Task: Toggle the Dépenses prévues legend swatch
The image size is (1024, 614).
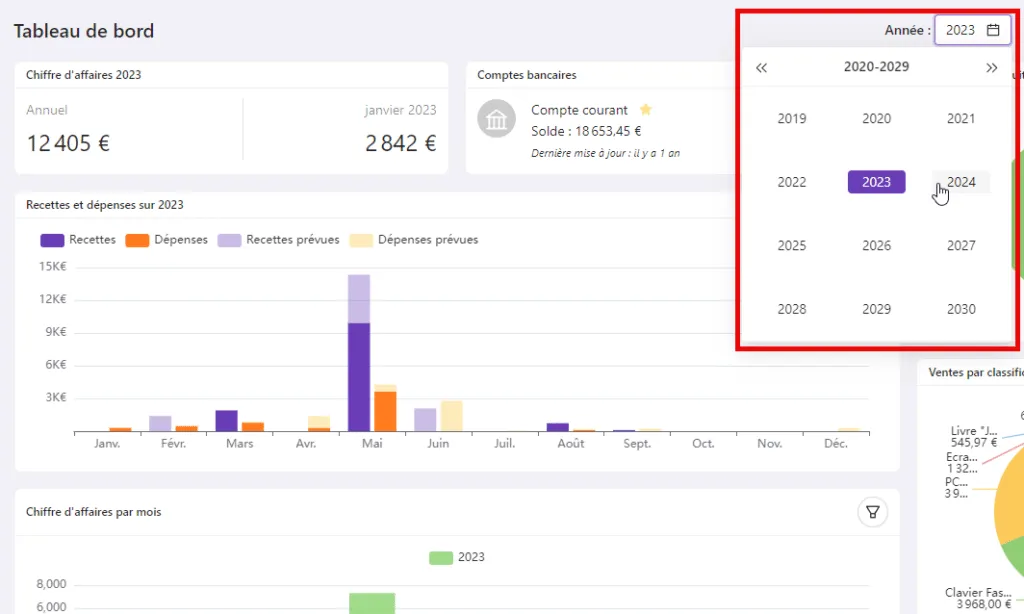Action: pyautogui.click(x=361, y=240)
